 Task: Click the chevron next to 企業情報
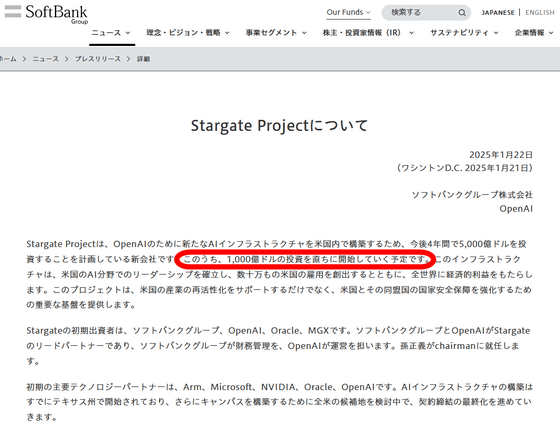pyautogui.click(x=551, y=33)
